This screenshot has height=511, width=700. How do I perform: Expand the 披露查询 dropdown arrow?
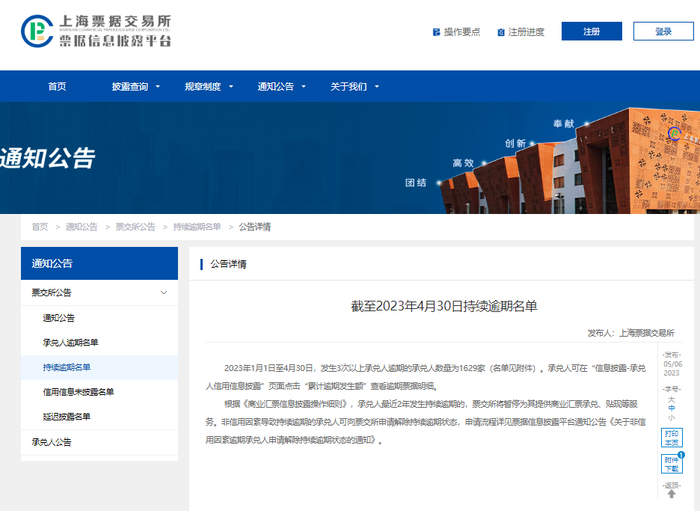(x=158, y=87)
